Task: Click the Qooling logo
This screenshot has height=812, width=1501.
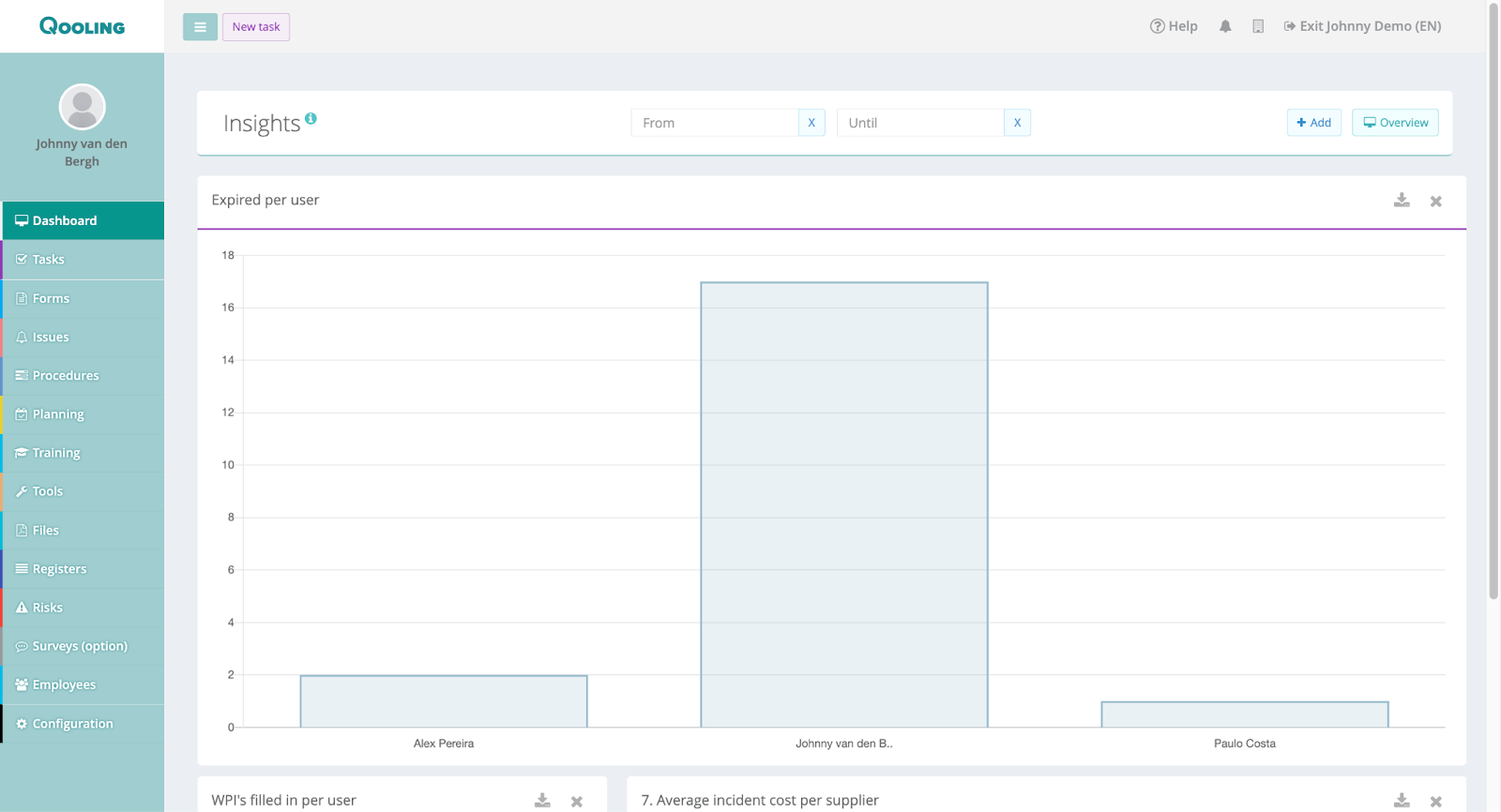Action: point(82,26)
